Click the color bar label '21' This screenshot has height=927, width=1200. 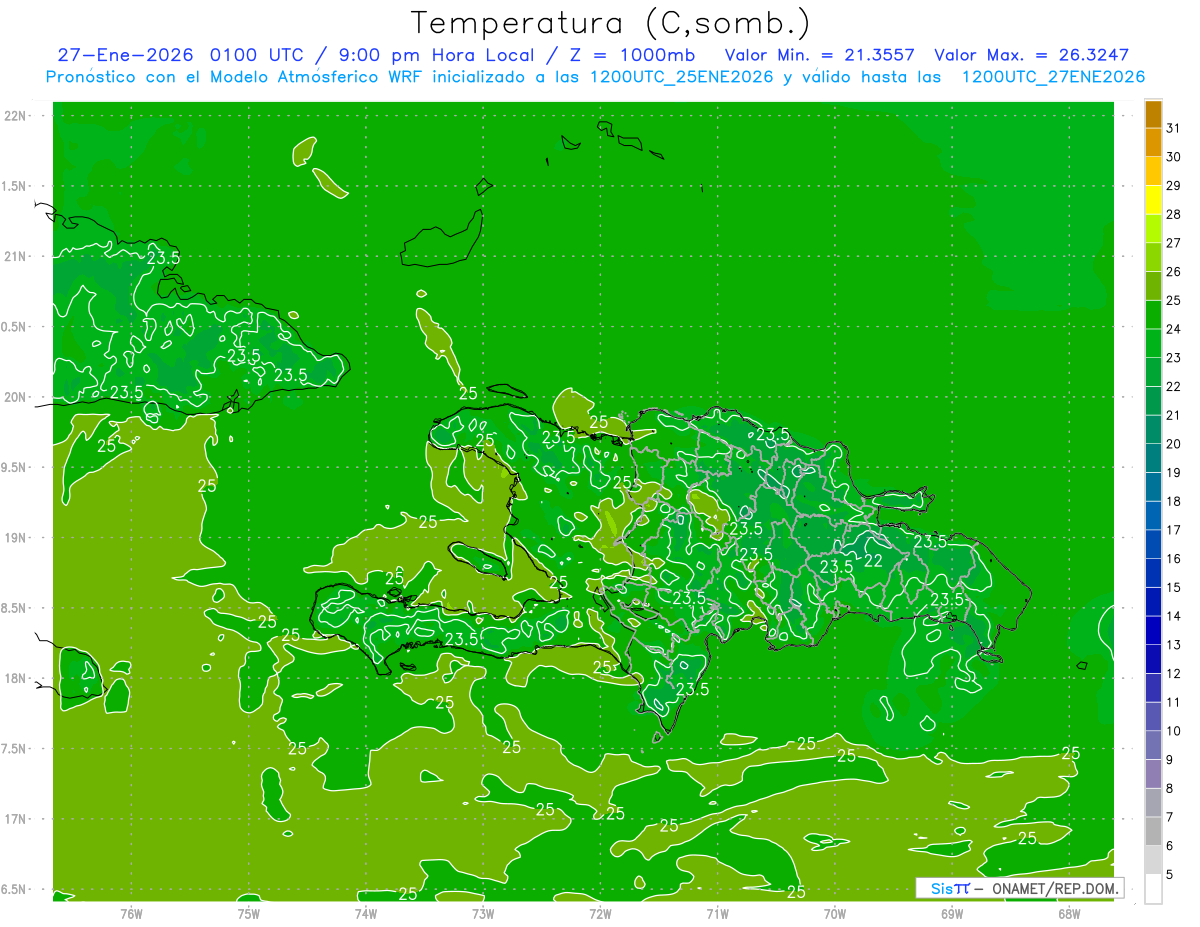(x=1174, y=415)
